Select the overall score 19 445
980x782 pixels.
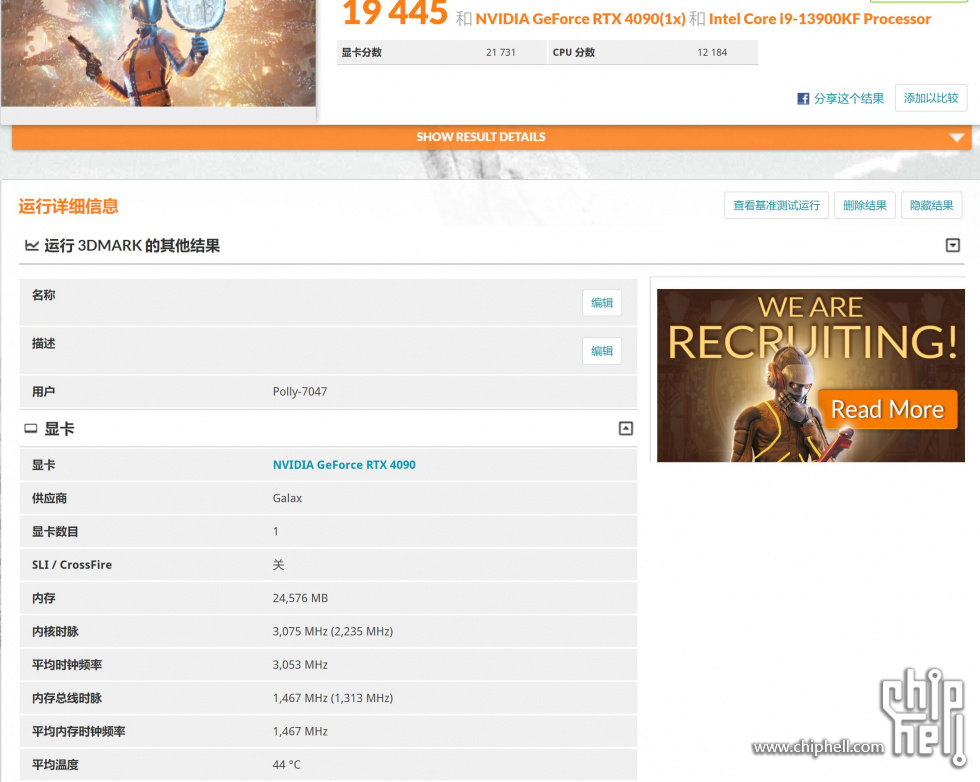click(395, 13)
